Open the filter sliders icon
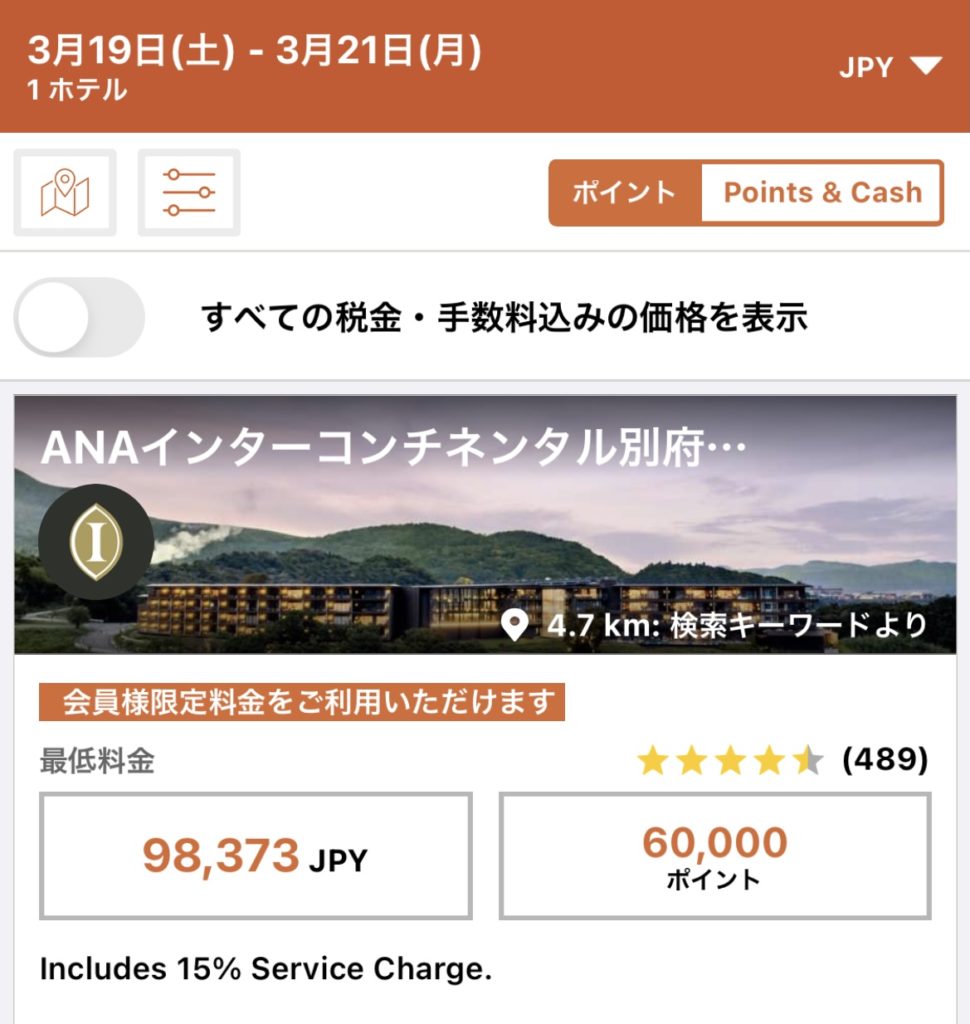This screenshot has height=1024, width=970. 189,193
